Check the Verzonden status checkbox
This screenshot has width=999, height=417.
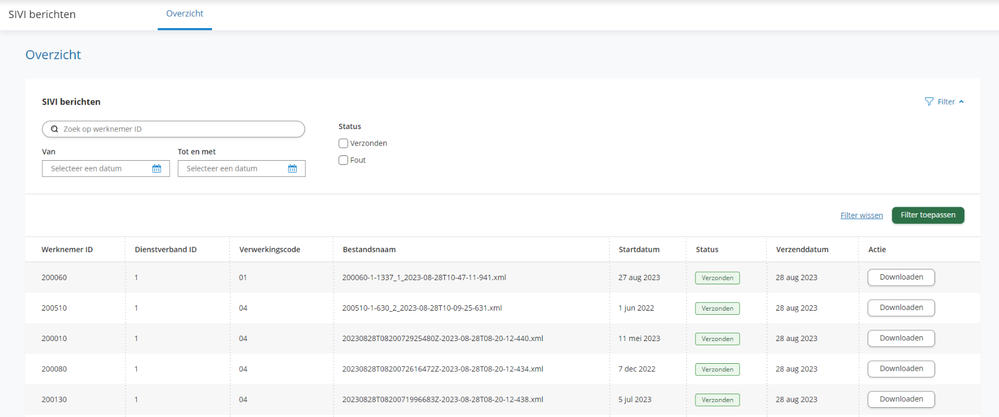click(x=343, y=143)
